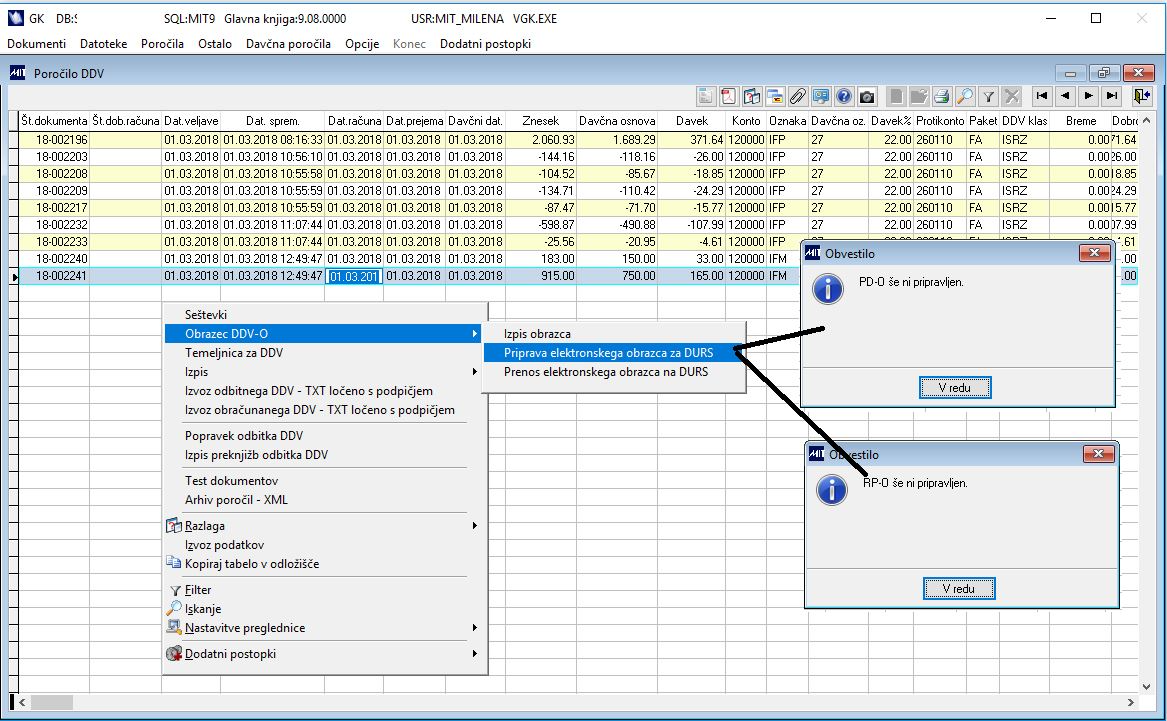Image resolution: width=1167 pixels, height=721 pixels.
Task: Click the paperclip attachment icon
Action: [x=798, y=96]
